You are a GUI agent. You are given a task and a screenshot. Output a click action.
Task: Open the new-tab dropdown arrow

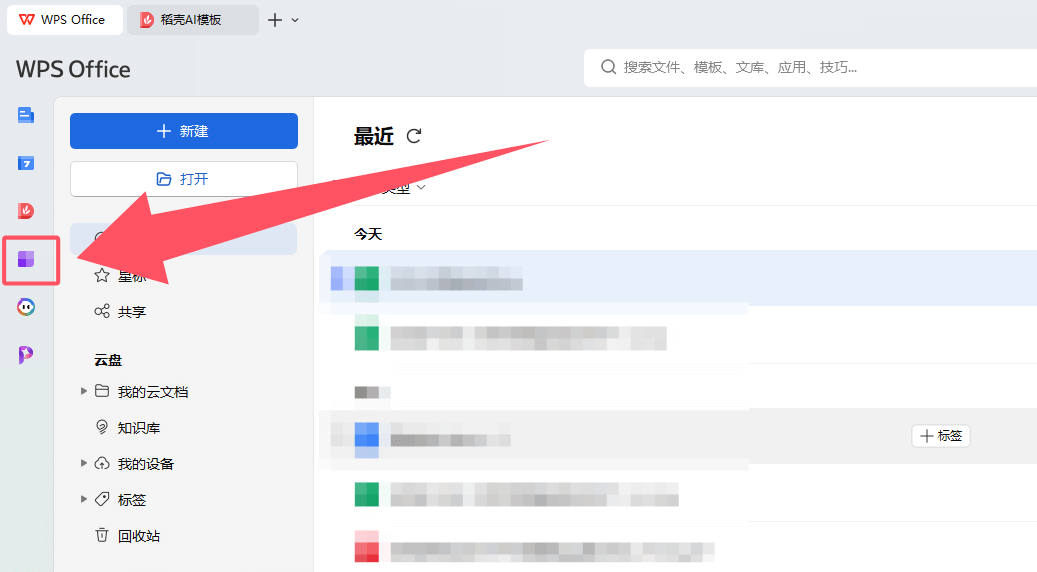click(295, 20)
